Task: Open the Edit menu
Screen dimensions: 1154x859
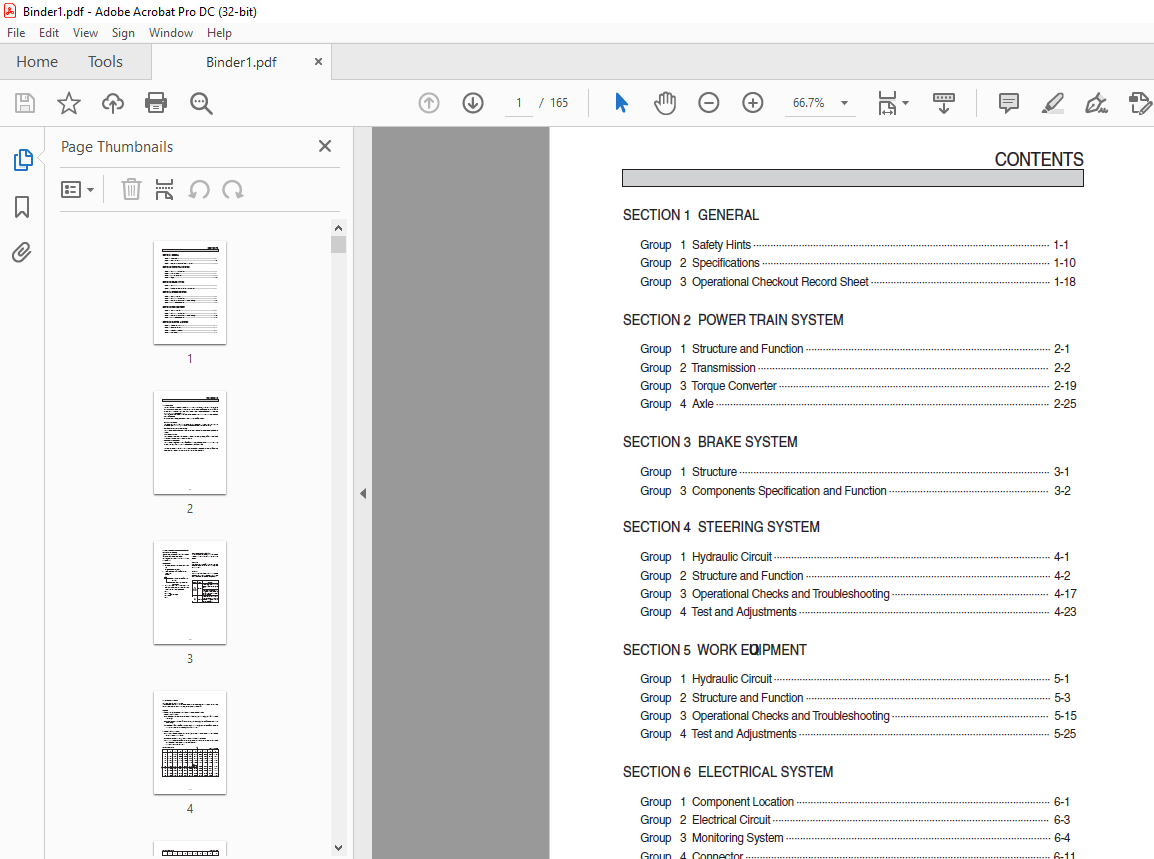Action: (49, 32)
